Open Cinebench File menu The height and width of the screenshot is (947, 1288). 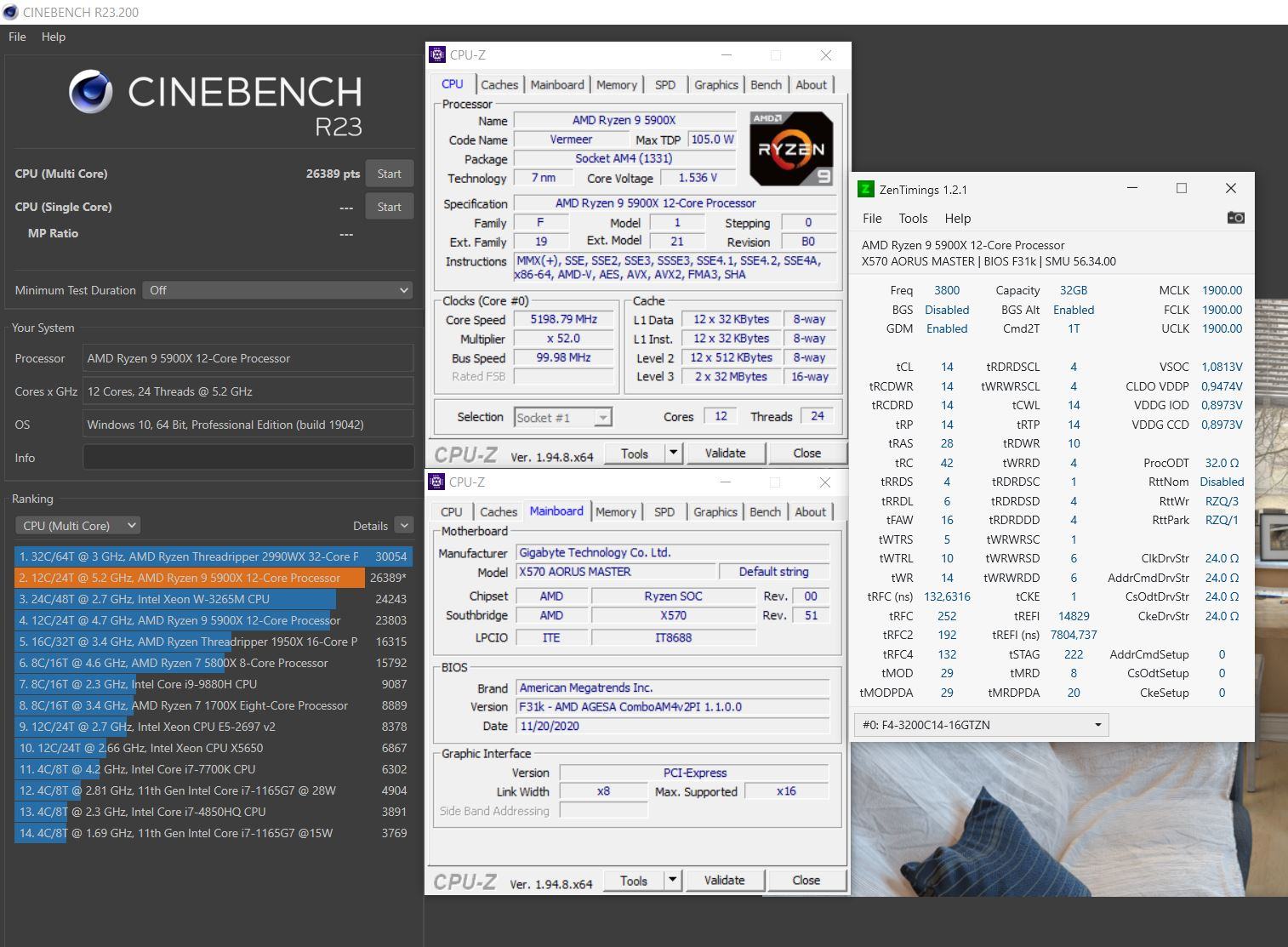(17, 37)
